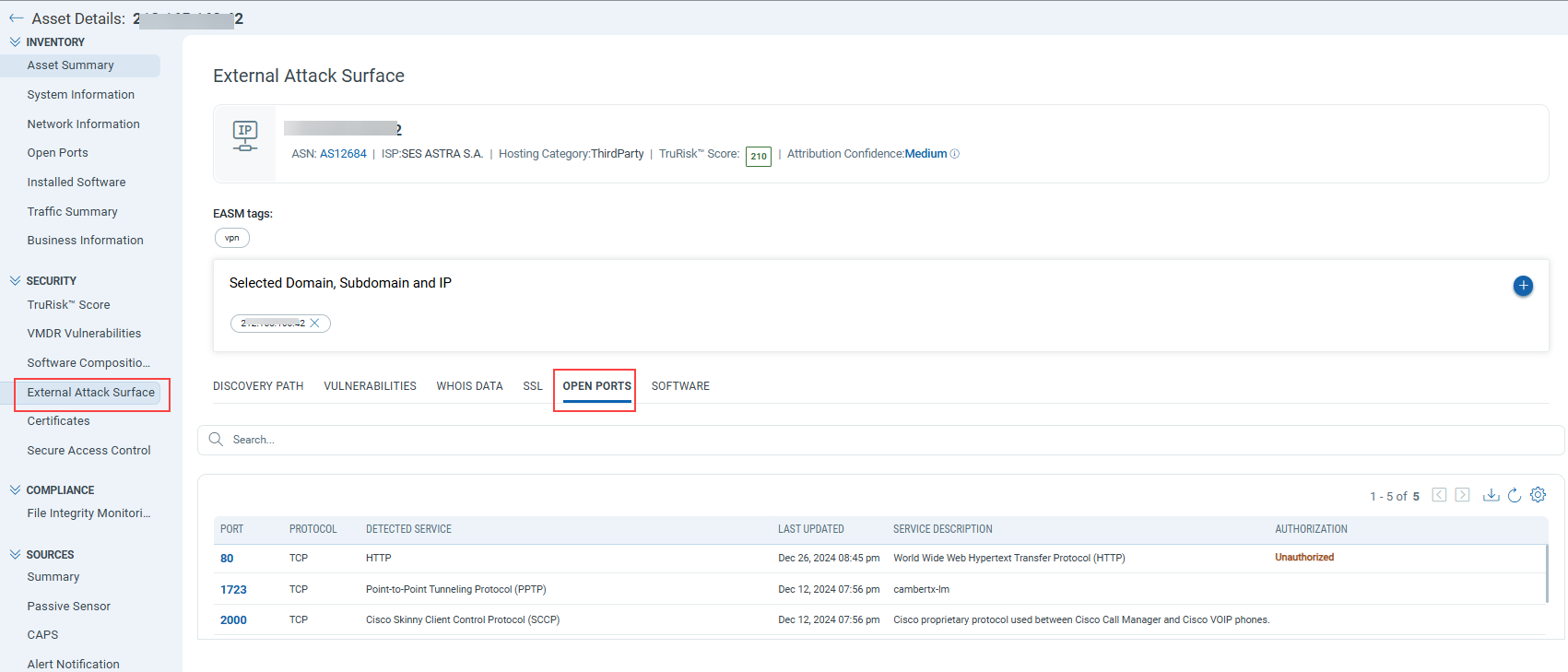Collapse the SOURCES section
The width and height of the screenshot is (1568, 672).
click(x=15, y=555)
